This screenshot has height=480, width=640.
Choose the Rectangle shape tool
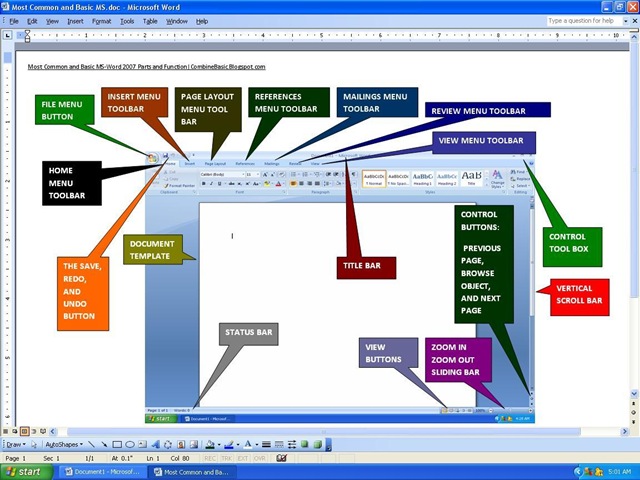117,444
